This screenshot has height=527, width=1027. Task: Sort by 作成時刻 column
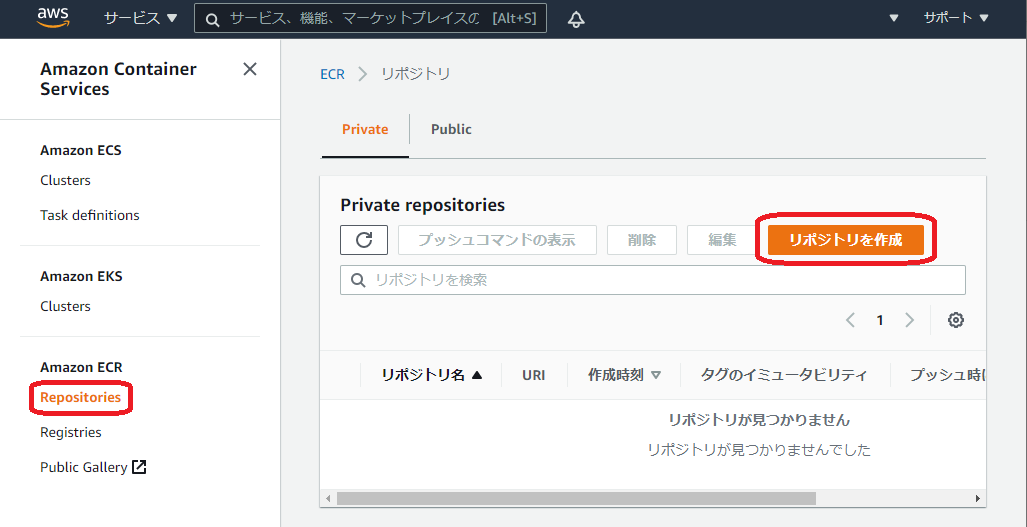tap(624, 375)
